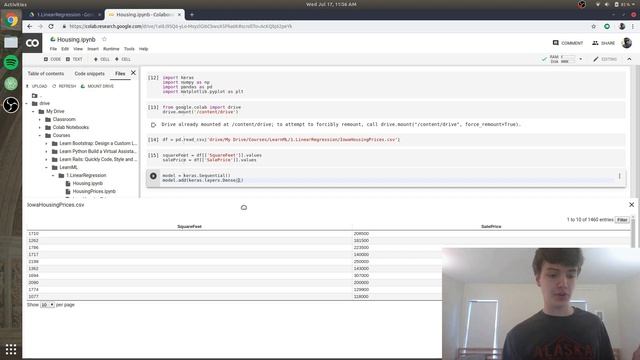
Task: Close the IowaHousingPrices.csv viewer
Action: click(631, 204)
